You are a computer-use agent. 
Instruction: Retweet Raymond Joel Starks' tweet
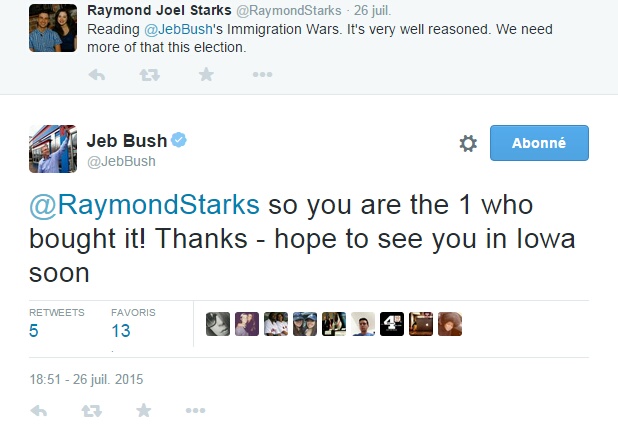click(x=151, y=74)
